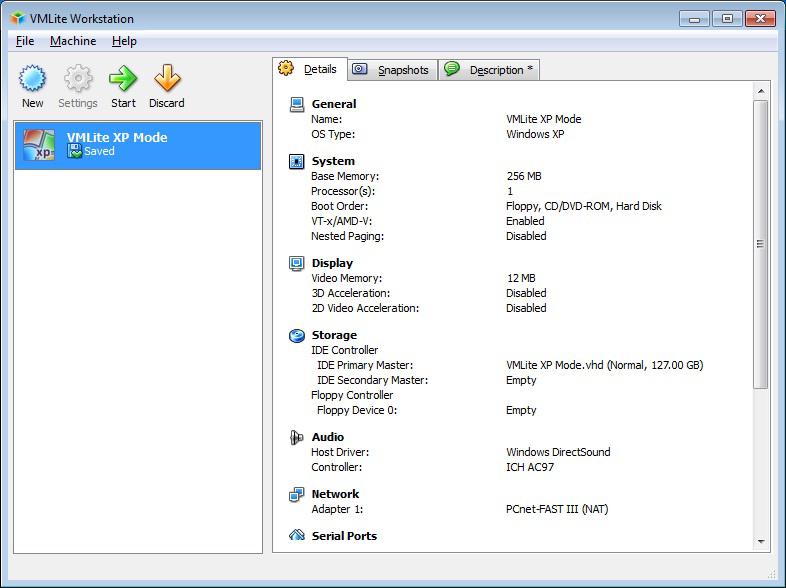The image size is (786, 588).
Task: Open the File menu
Action: [25, 41]
